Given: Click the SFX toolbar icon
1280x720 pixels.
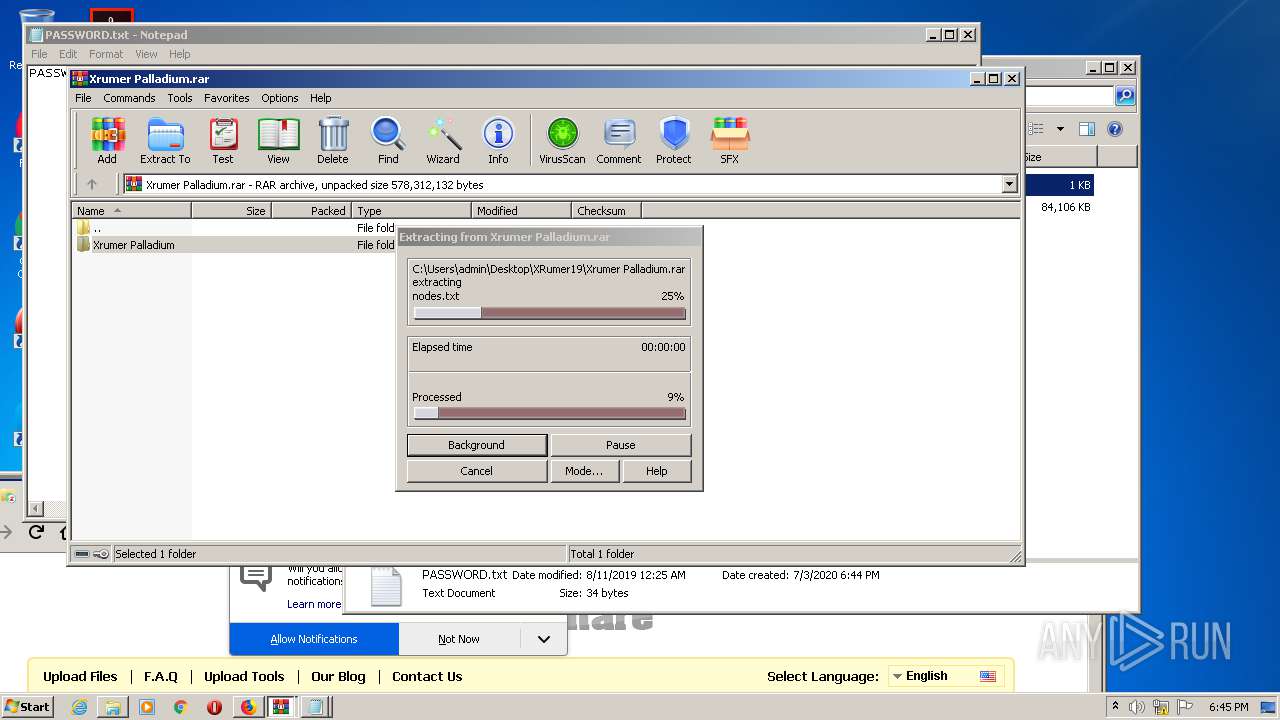Looking at the screenshot, I should click(x=730, y=140).
